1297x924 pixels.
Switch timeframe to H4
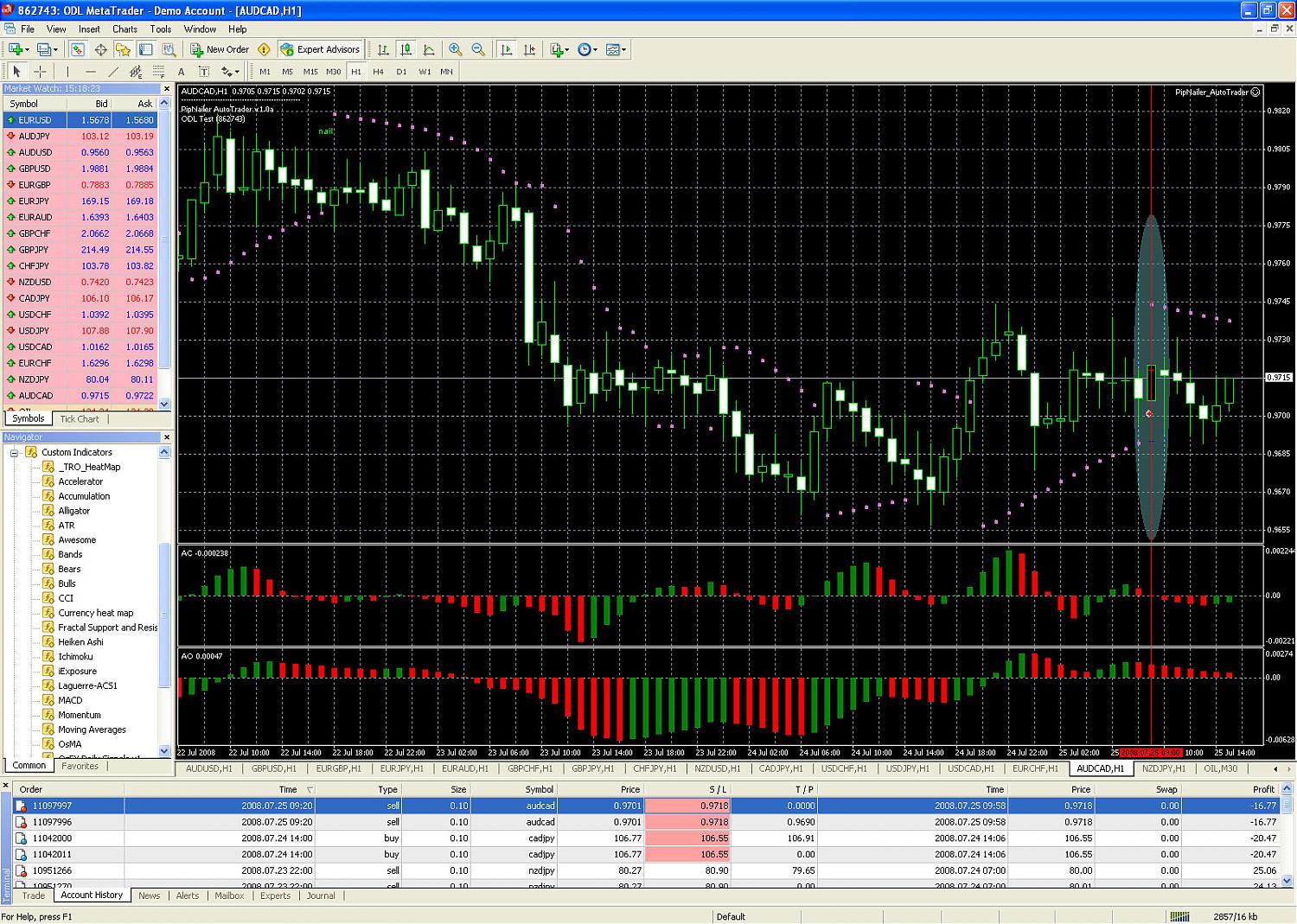click(x=378, y=71)
